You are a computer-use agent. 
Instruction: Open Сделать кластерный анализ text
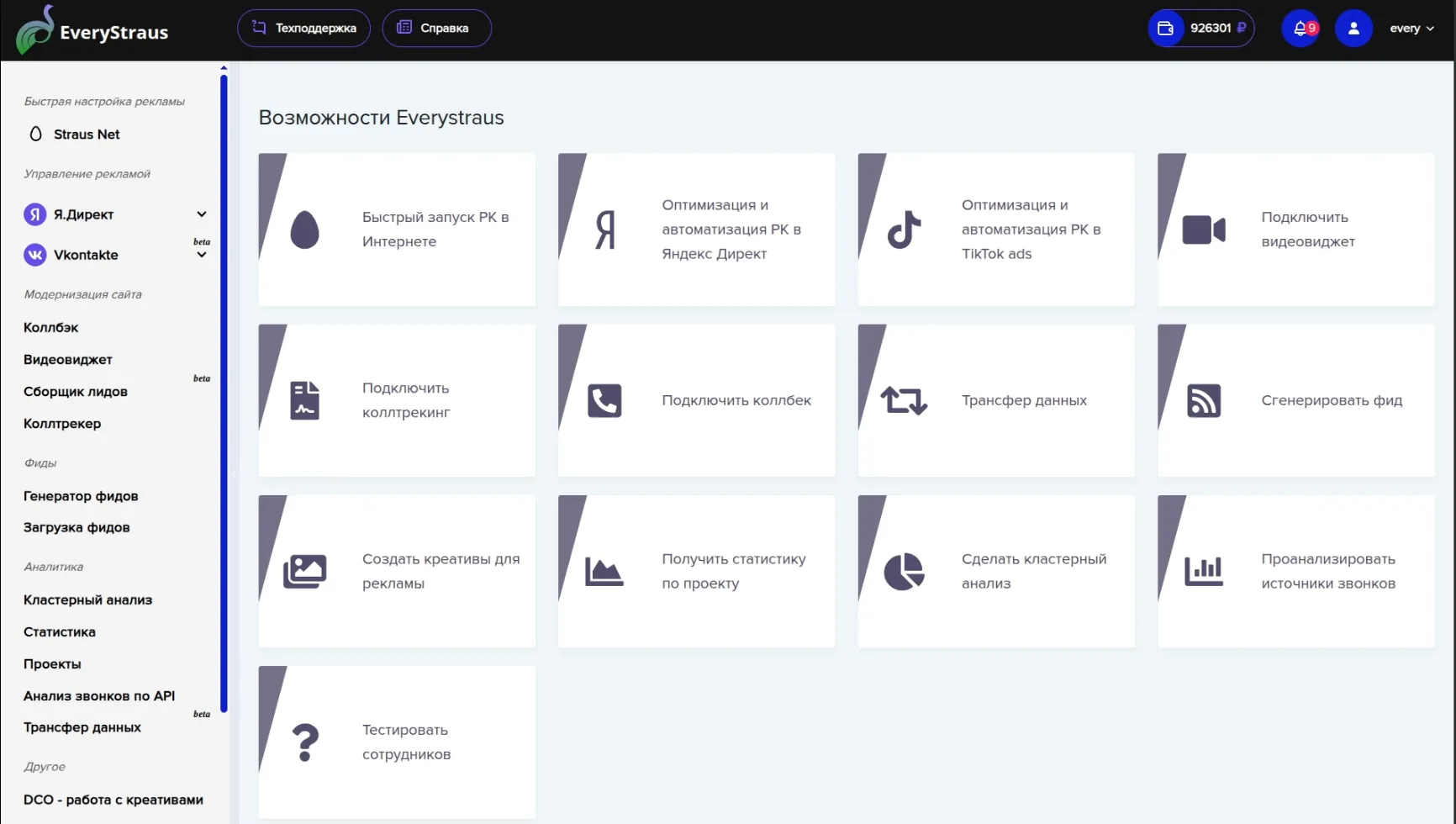pyautogui.click(x=1034, y=572)
